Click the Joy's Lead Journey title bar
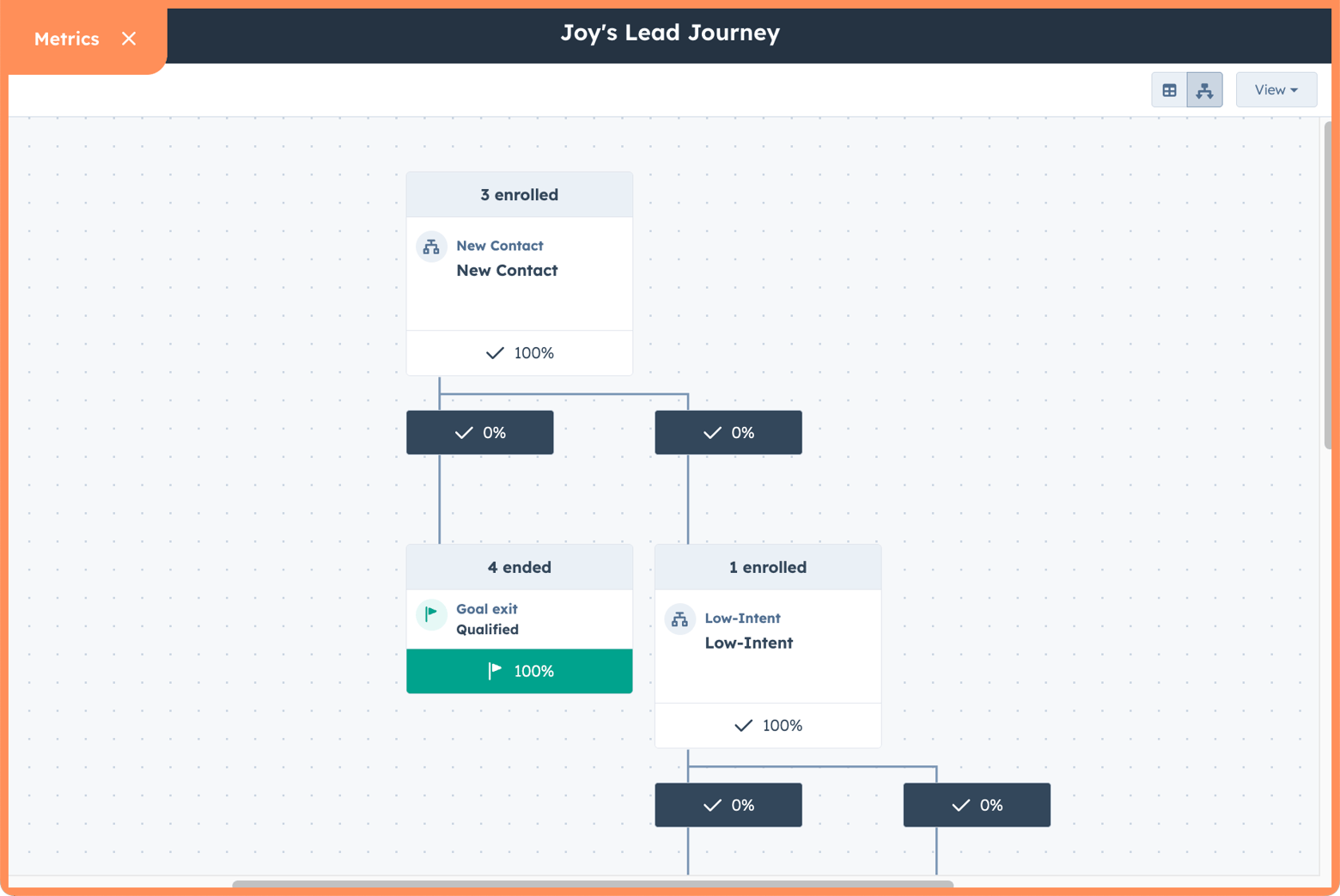Screen dimensions: 1340x896 coord(670,33)
